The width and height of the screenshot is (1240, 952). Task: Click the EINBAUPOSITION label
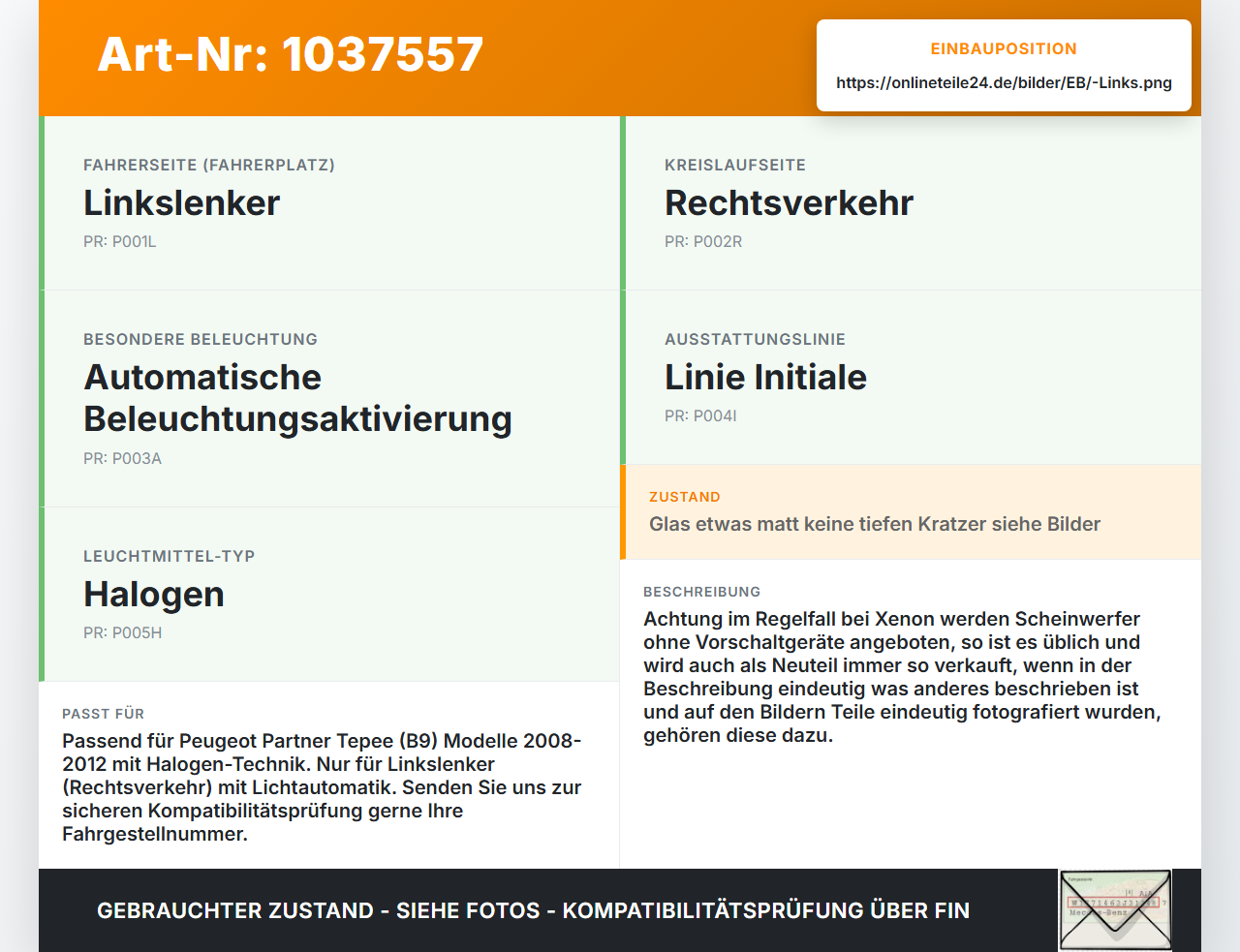[x=1004, y=48]
